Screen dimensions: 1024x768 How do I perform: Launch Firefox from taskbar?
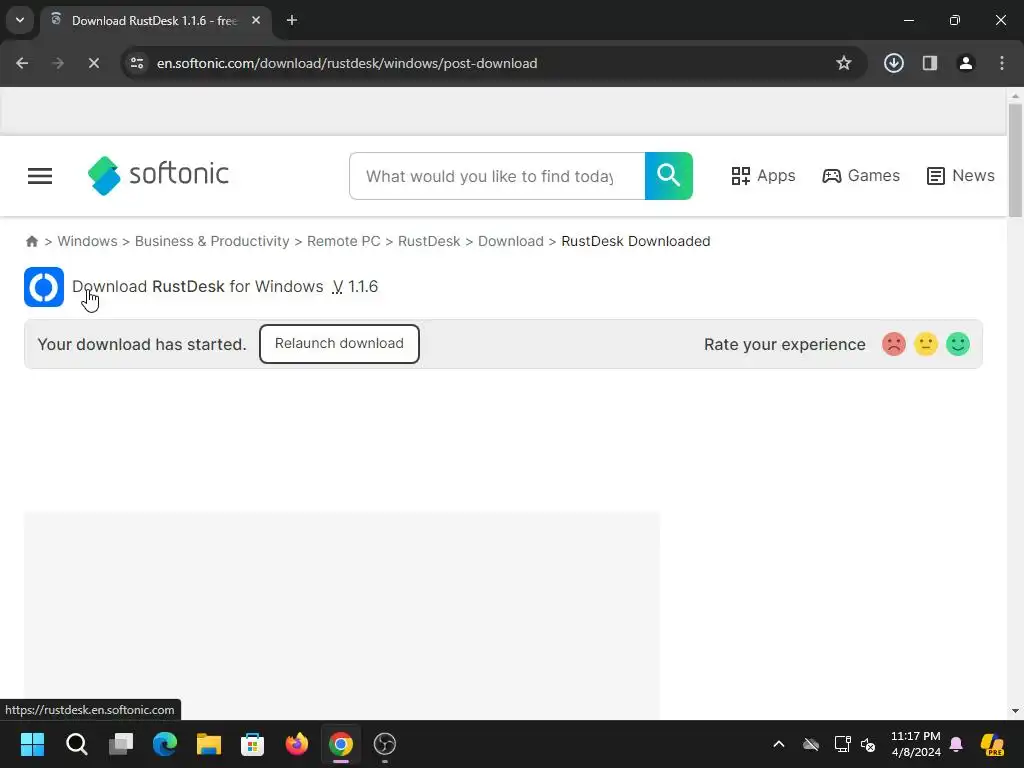point(296,744)
